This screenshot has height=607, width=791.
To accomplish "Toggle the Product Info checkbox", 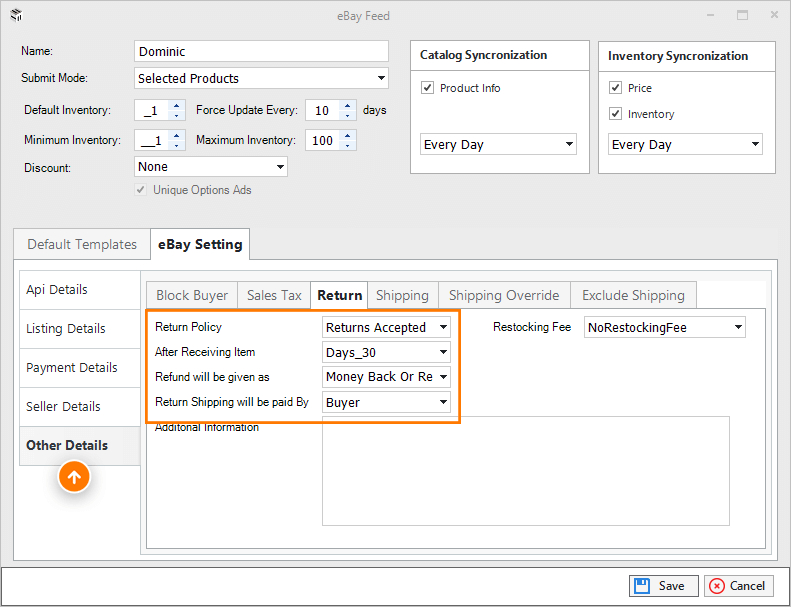I will [427, 88].
